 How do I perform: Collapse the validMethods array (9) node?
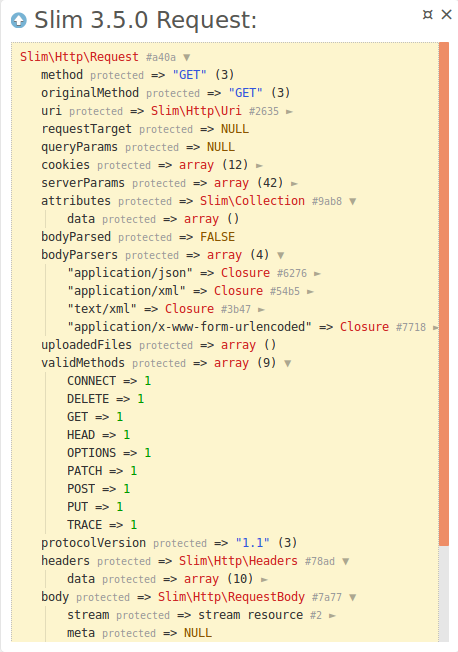287,363
